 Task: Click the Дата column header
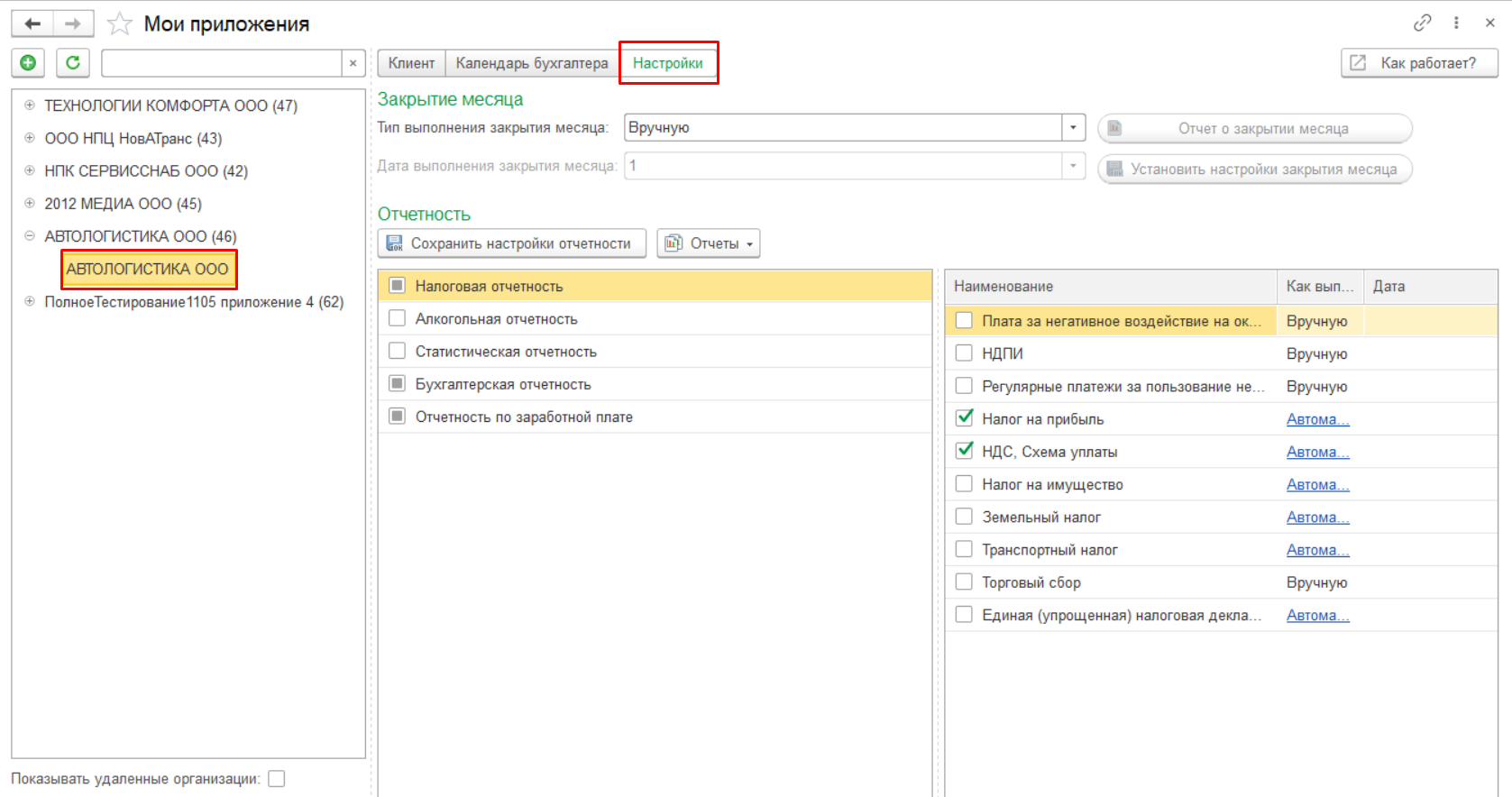(x=1430, y=287)
